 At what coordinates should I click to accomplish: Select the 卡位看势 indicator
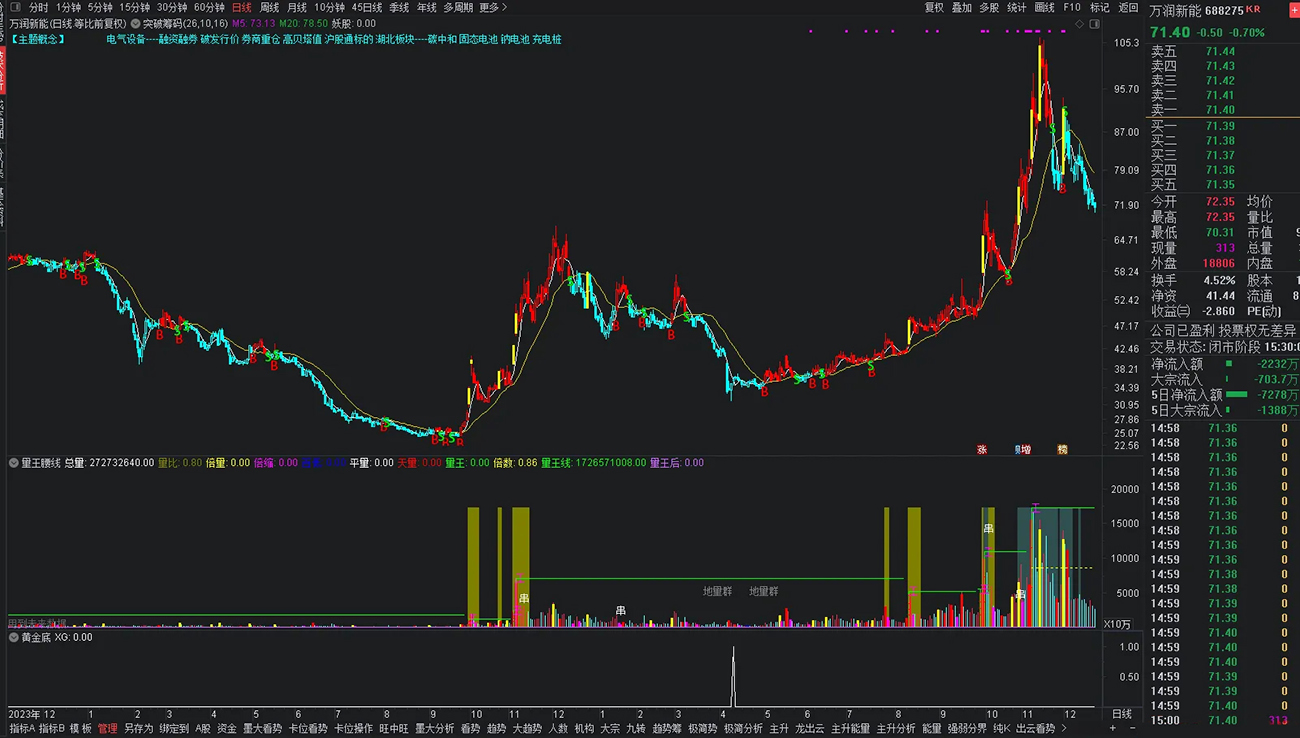pyautogui.click(x=308, y=729)
